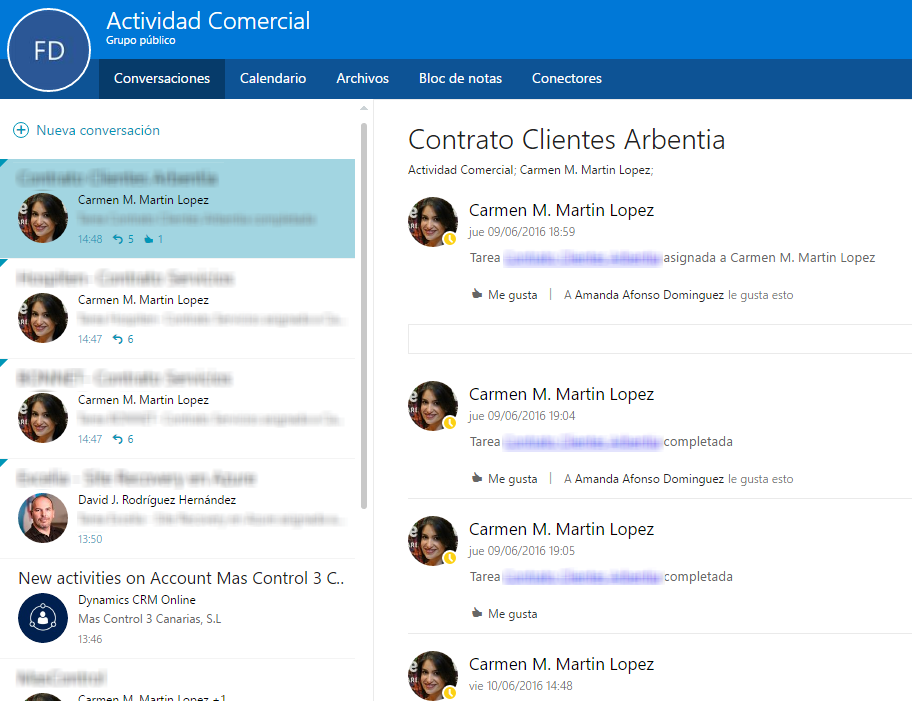912x701 pixels.
Task: Open the Archivos tab
Action: [x=362, y=78]
